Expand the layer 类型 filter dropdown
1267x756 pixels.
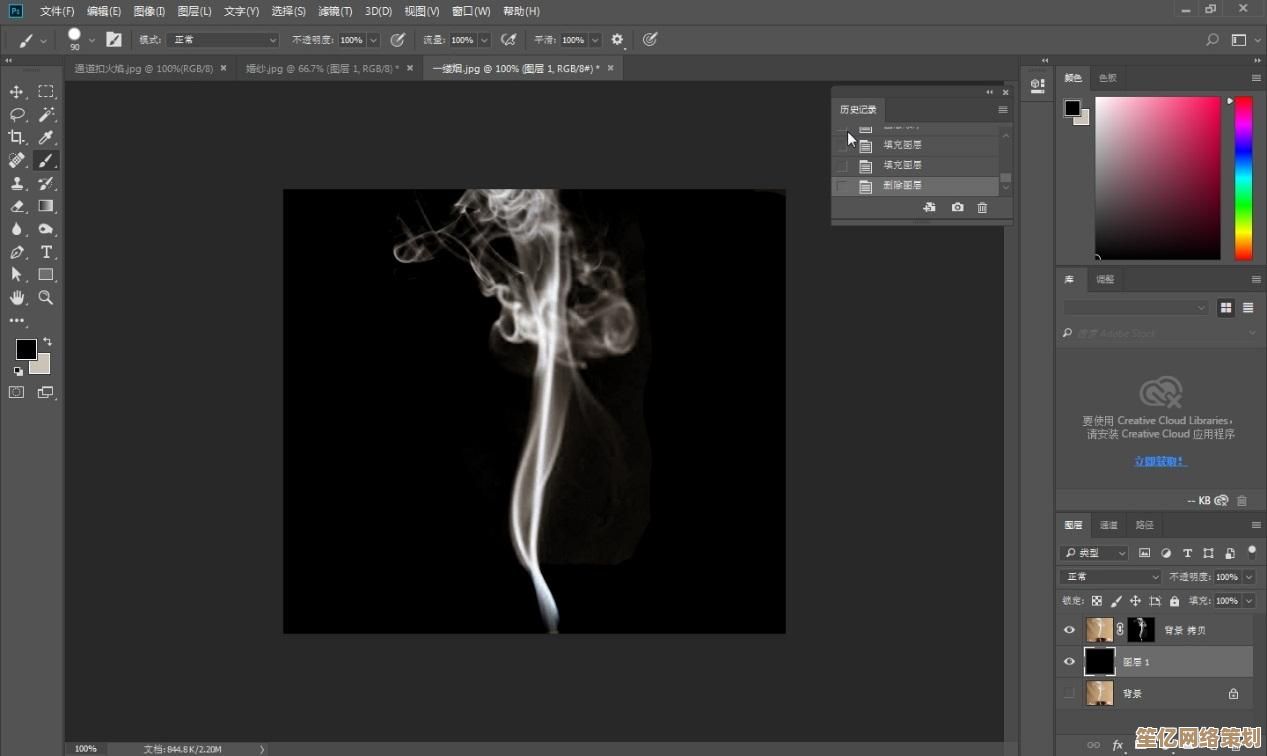pos(1094,553)
